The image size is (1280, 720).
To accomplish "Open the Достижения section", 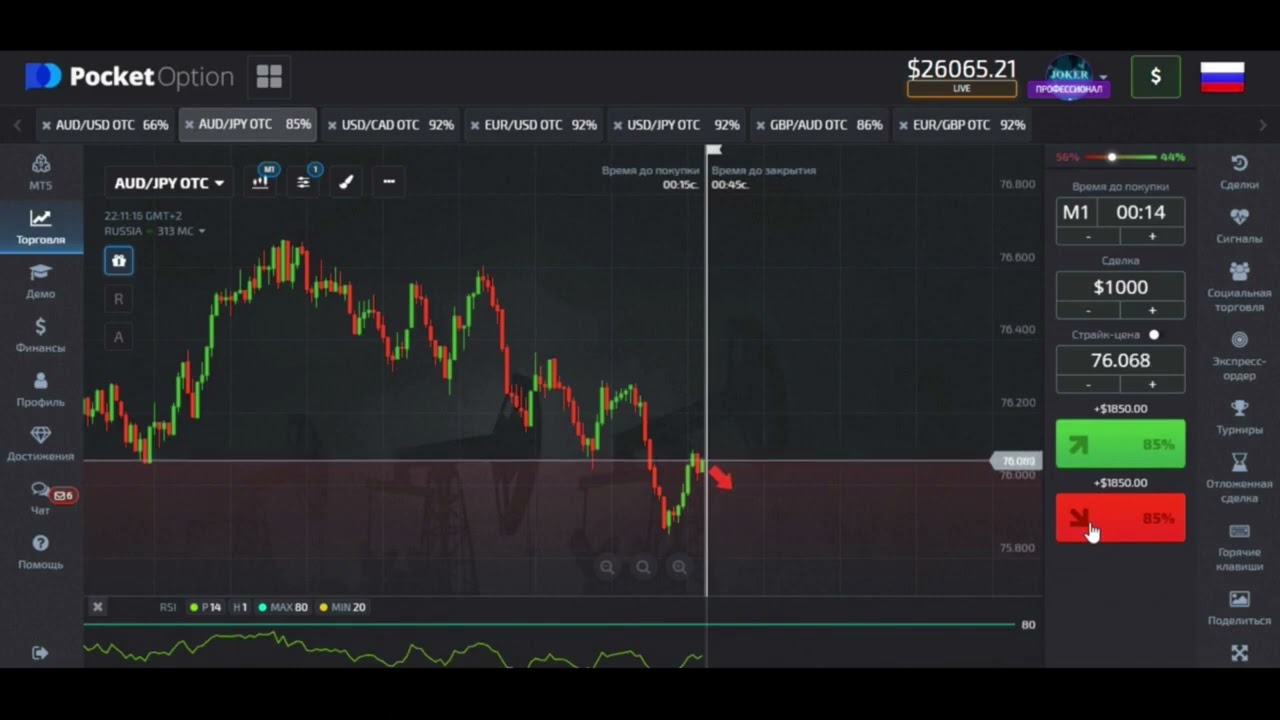I will click(41, 443).
